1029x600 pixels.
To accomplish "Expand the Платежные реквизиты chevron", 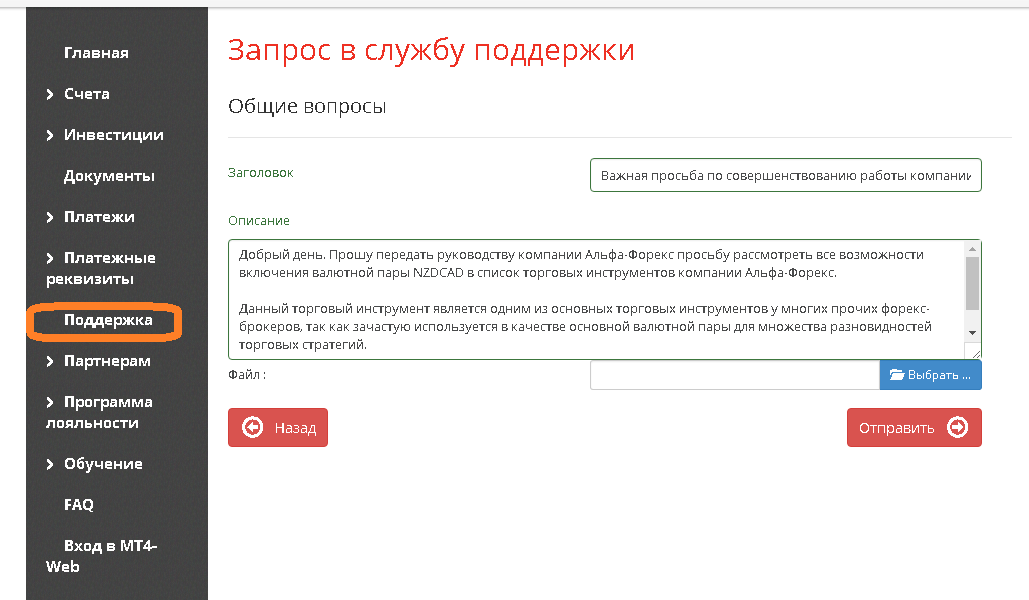I will [50, 258].
